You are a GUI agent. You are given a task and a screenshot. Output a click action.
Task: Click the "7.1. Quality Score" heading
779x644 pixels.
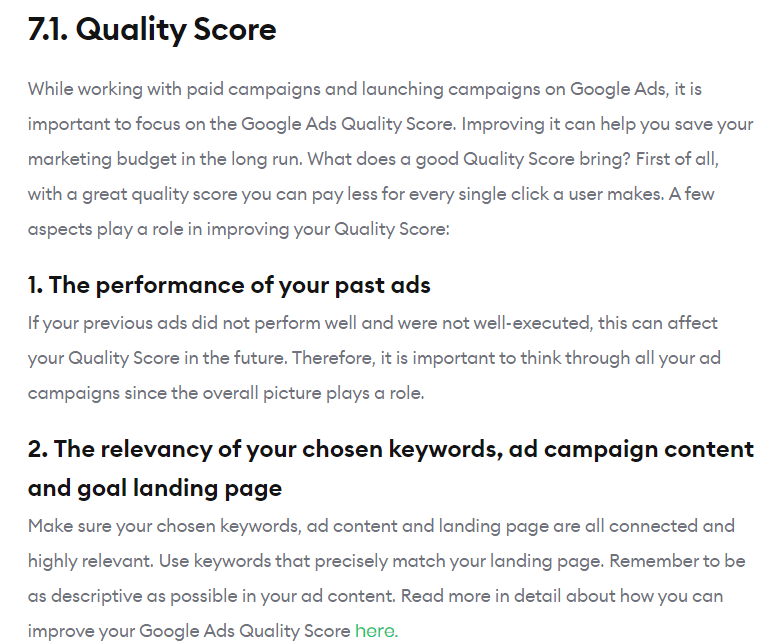click(152, 31)
